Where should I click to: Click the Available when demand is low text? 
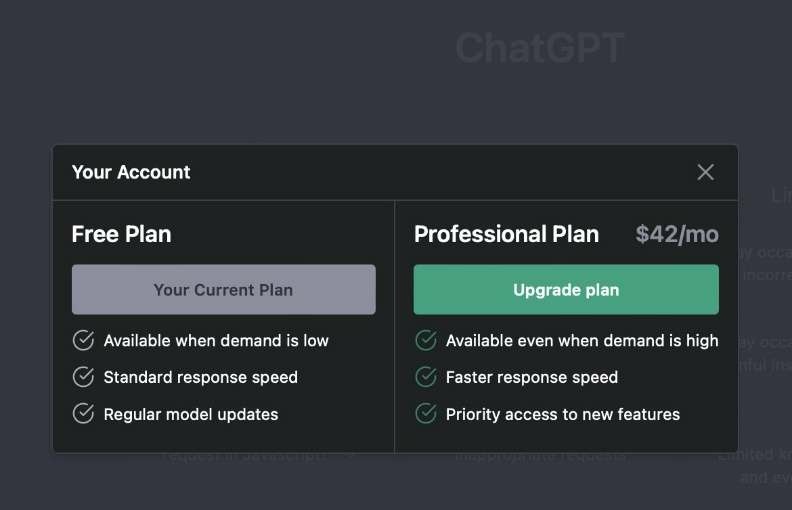click(x=216, y=341)
